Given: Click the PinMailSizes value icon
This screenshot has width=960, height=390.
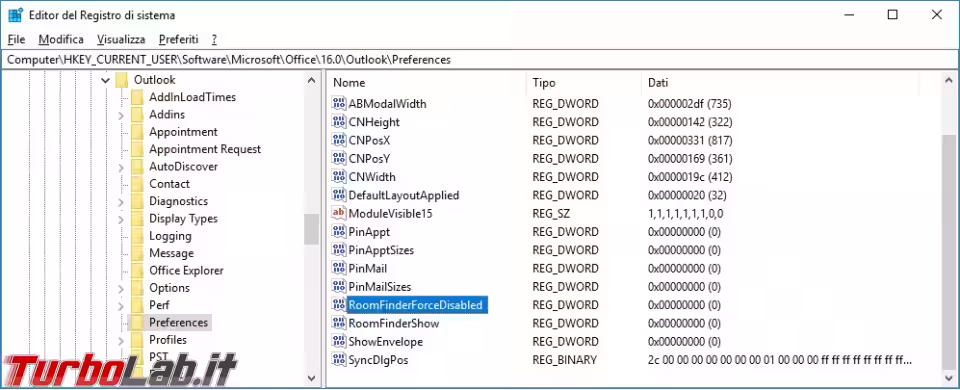Looking at the screenshot, I should (x=339, y=287).
